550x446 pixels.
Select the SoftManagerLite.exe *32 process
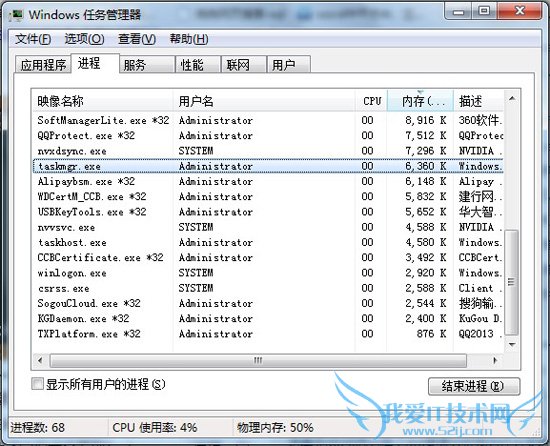coord(269,120)
